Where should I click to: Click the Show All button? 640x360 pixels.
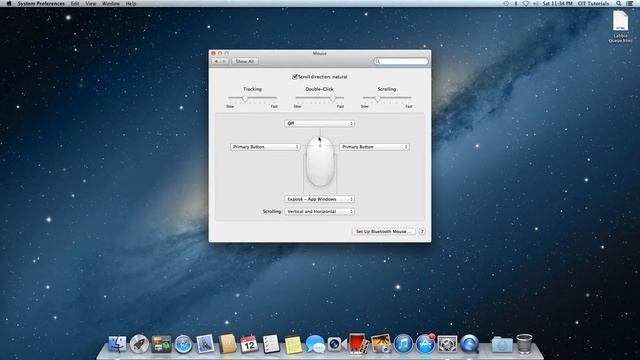(x=245, y=61)
